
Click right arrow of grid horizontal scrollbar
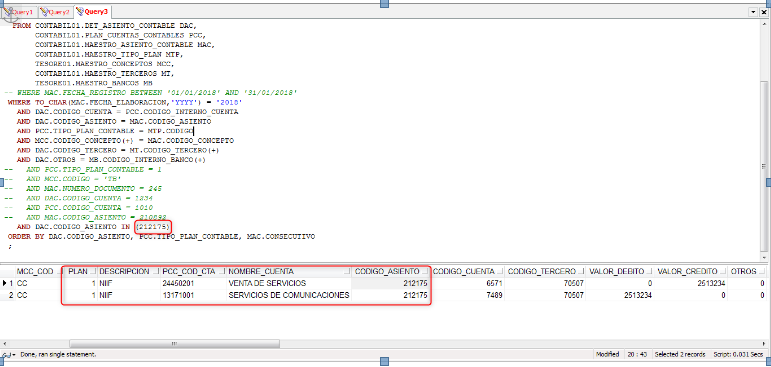(763, 343)
